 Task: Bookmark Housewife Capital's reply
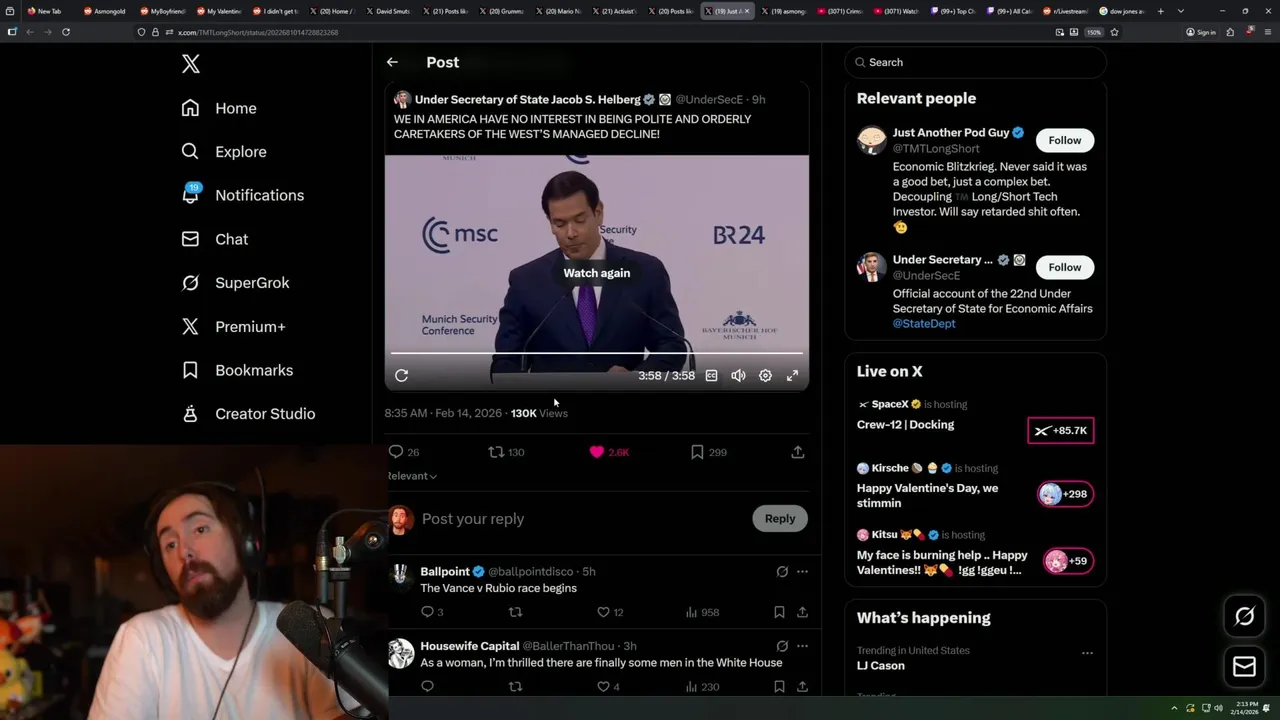coord(779,686)
